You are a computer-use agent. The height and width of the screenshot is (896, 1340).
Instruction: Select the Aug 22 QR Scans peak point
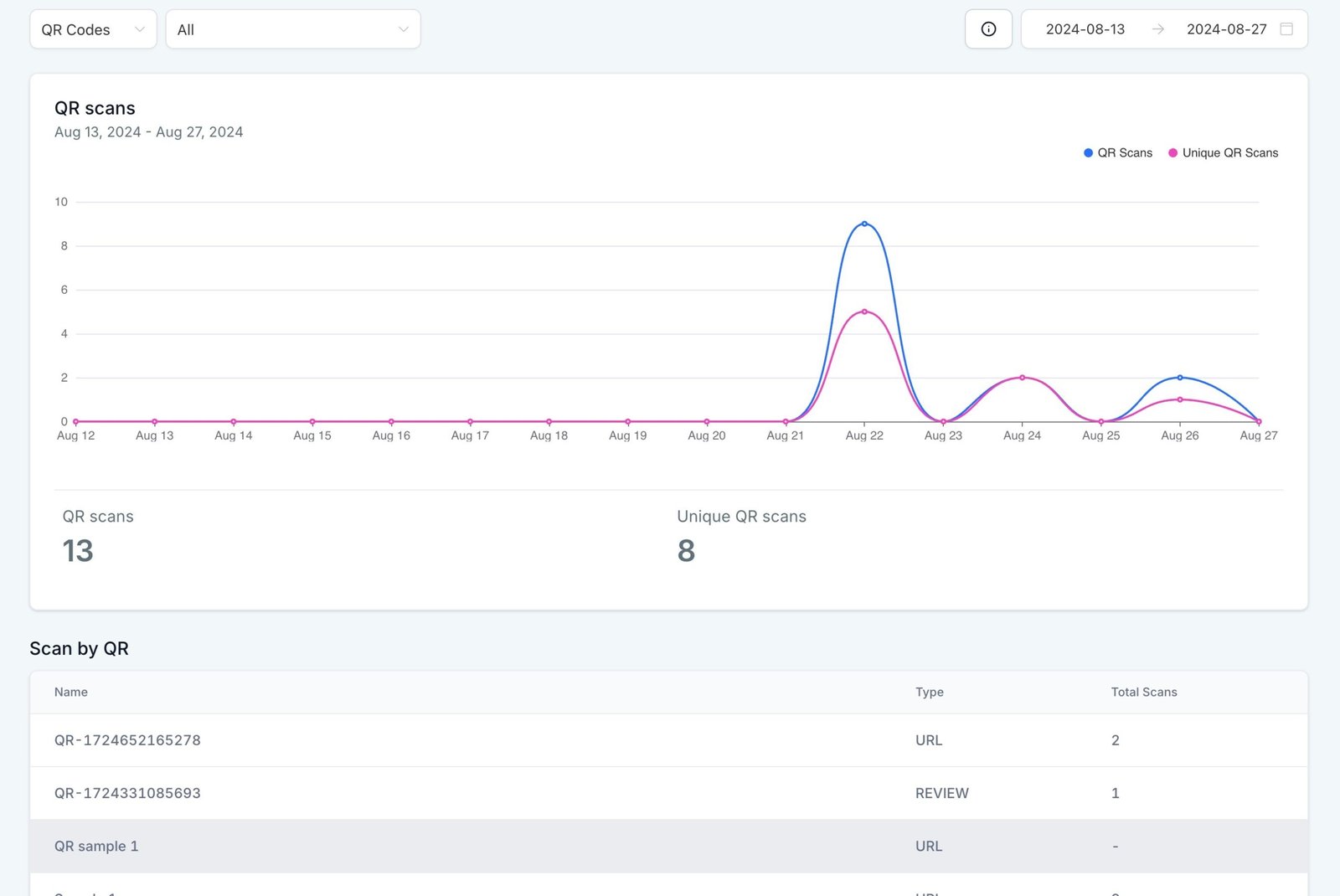[864, 224]
